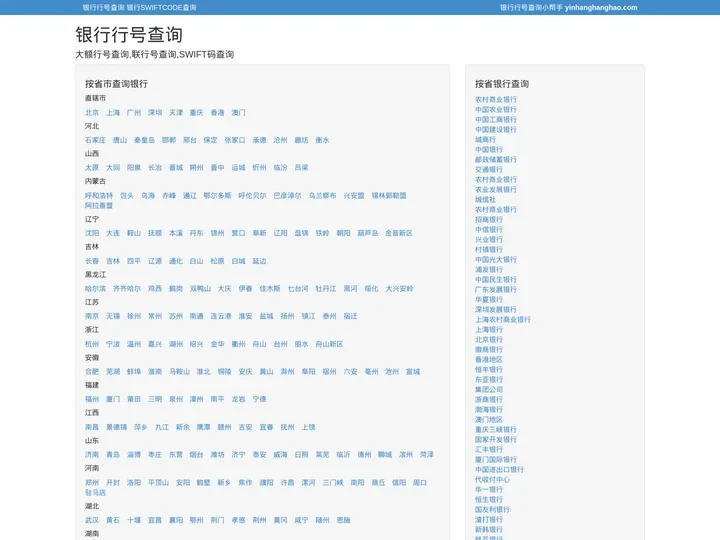Open the 天津 city link

(x=176, y=112)
